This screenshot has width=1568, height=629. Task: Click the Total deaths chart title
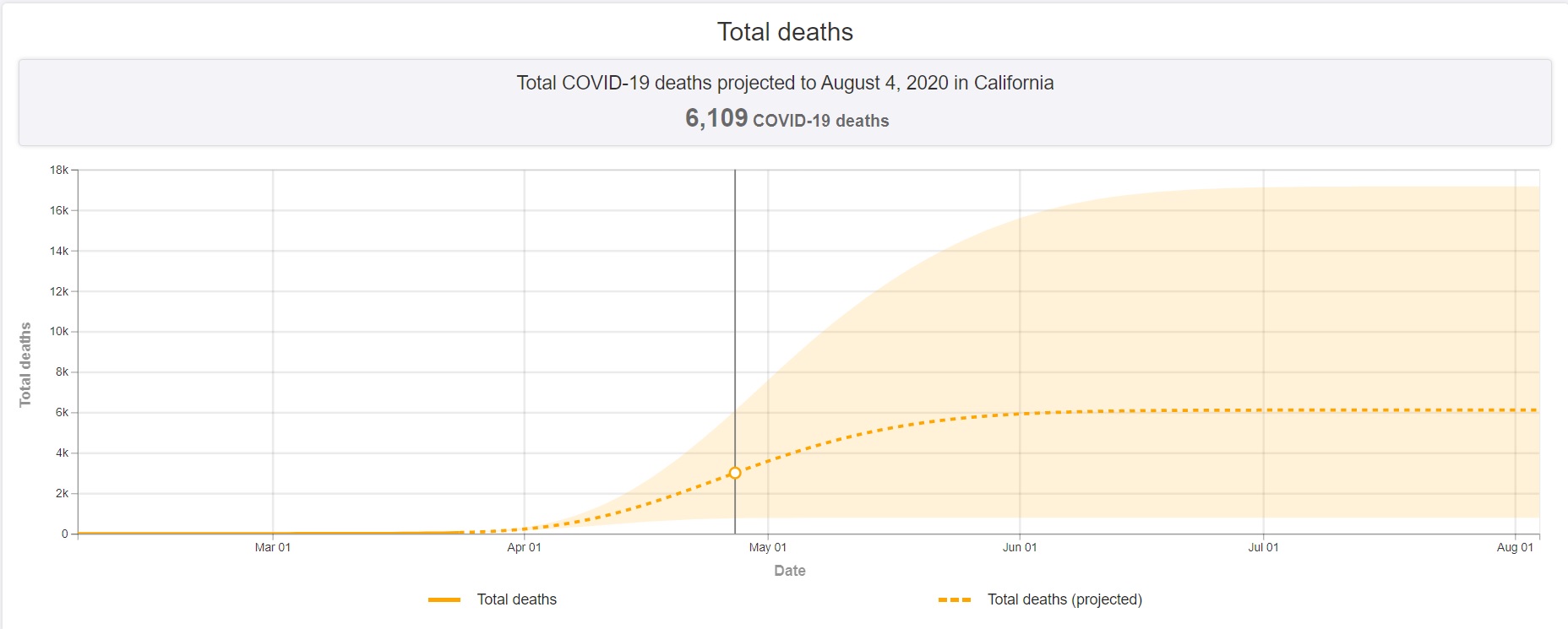click(x=785, y=32)
